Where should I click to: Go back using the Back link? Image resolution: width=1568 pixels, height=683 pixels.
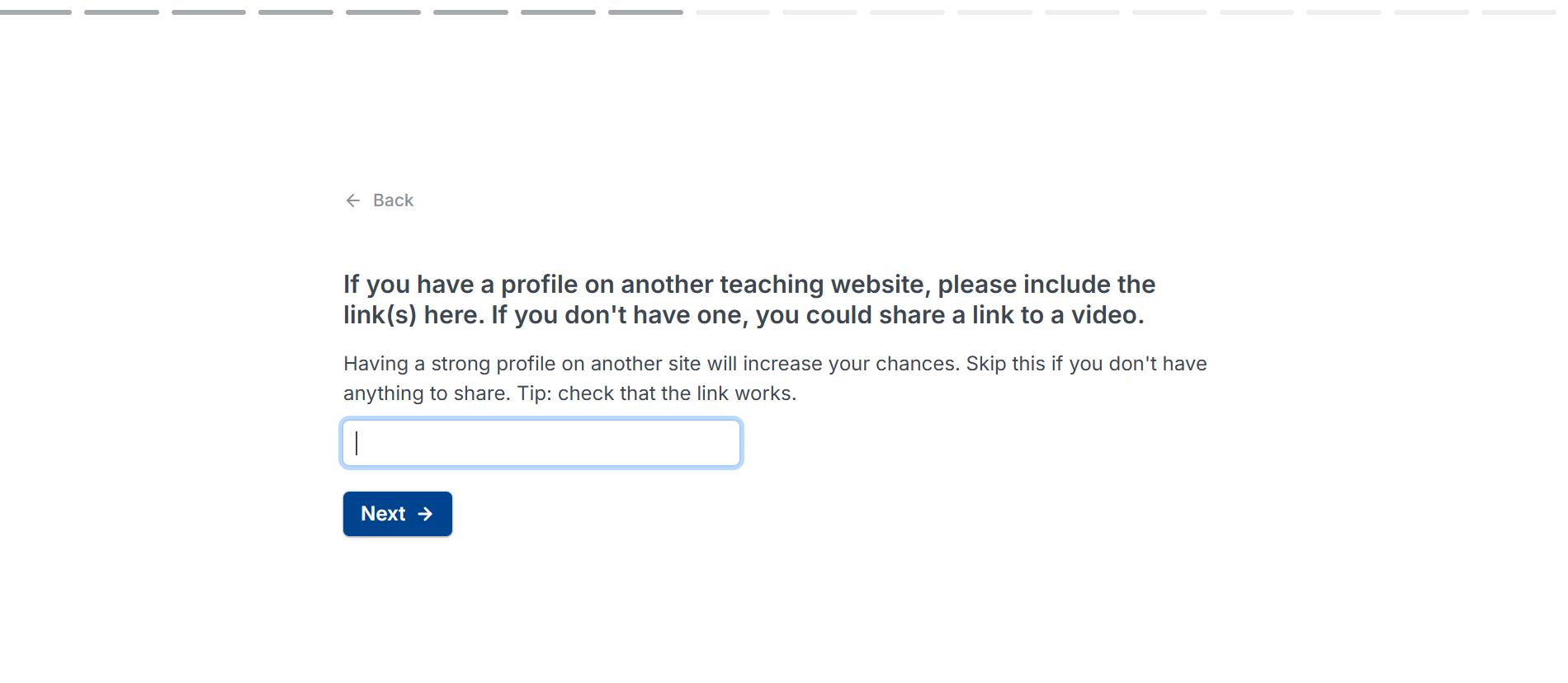pos(393,200)
